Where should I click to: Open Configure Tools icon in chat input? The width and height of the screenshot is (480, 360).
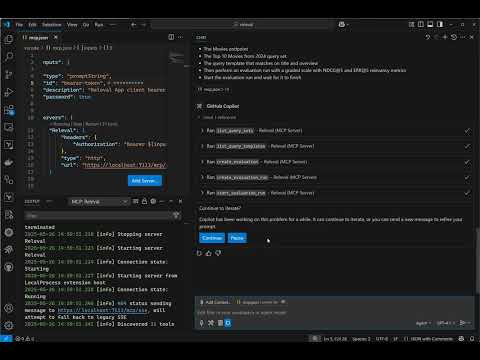coord(211,323)
